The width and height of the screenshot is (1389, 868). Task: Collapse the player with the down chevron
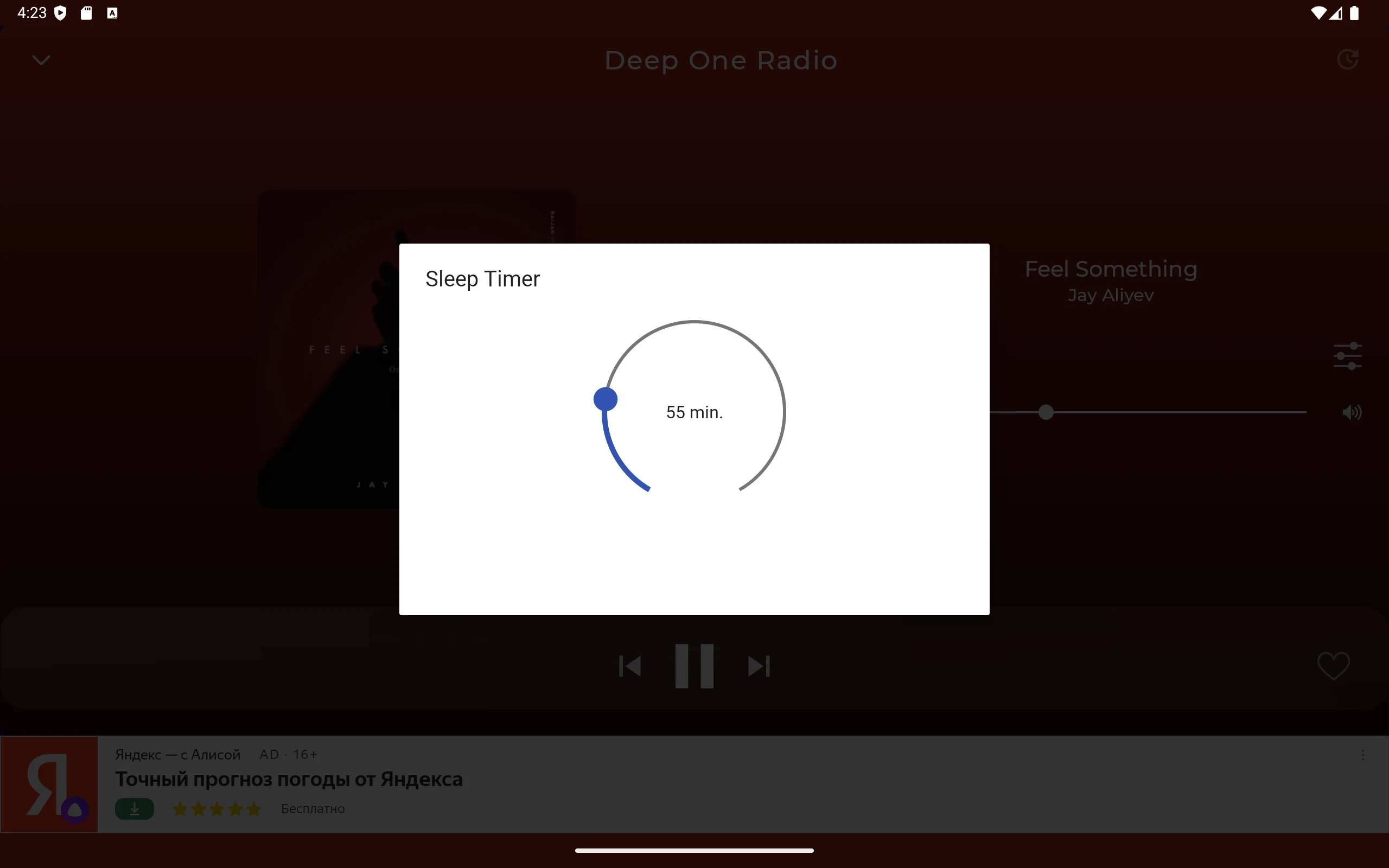pyautogui.click(x=41, y=60)
